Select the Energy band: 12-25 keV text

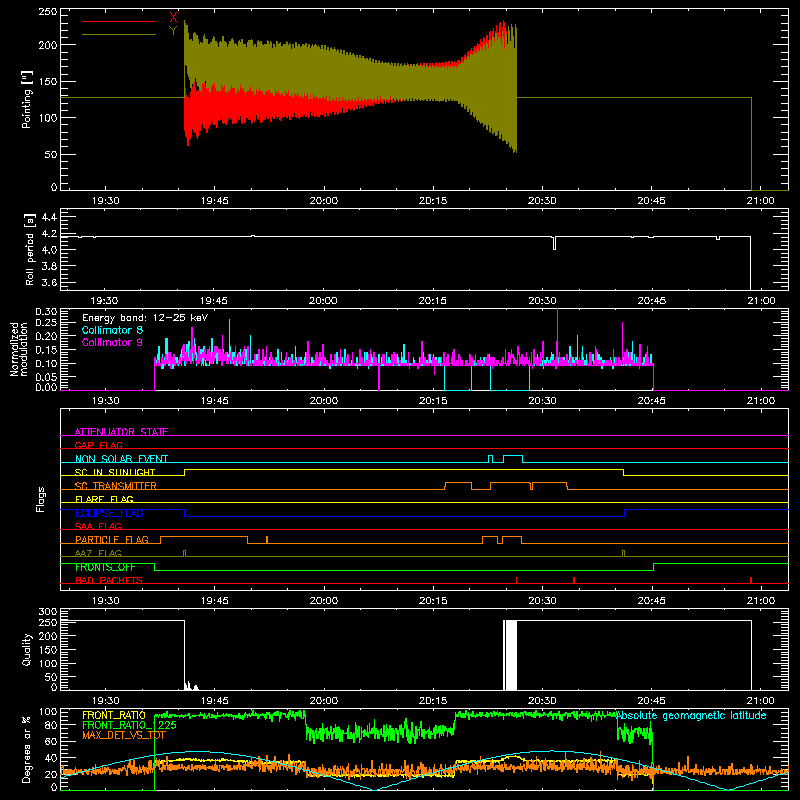click(x=145, y=318)
